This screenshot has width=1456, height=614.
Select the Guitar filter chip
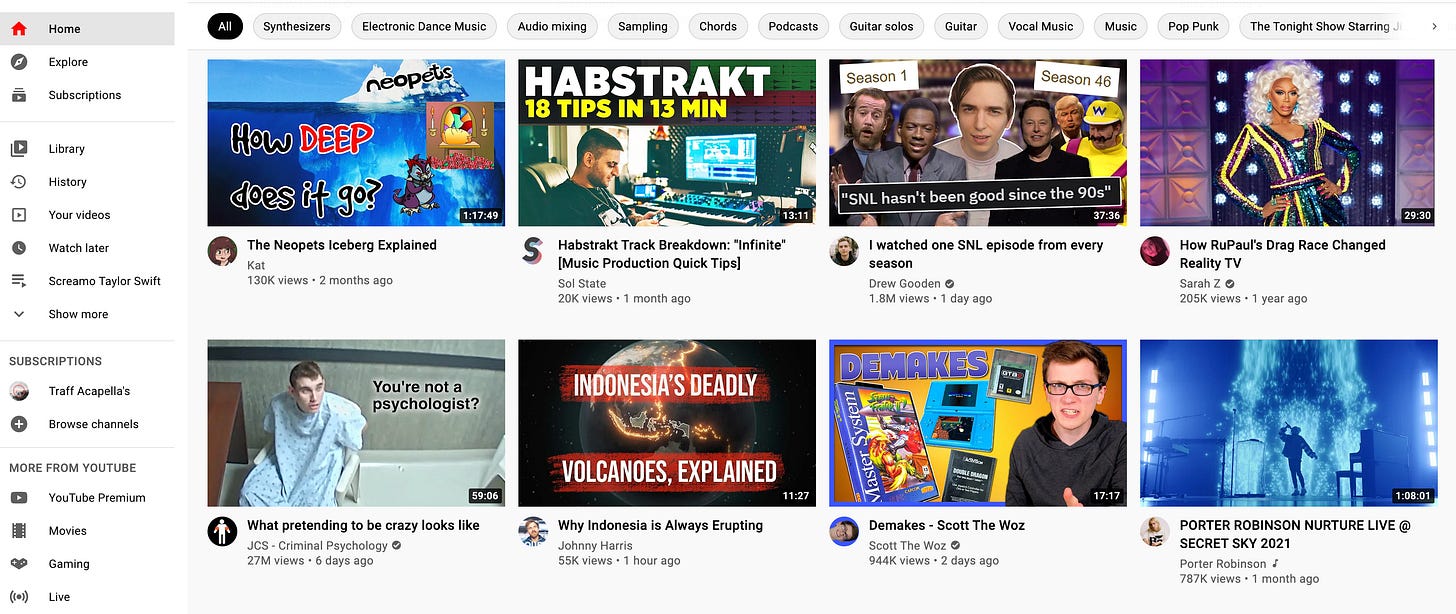pos(961,27)
